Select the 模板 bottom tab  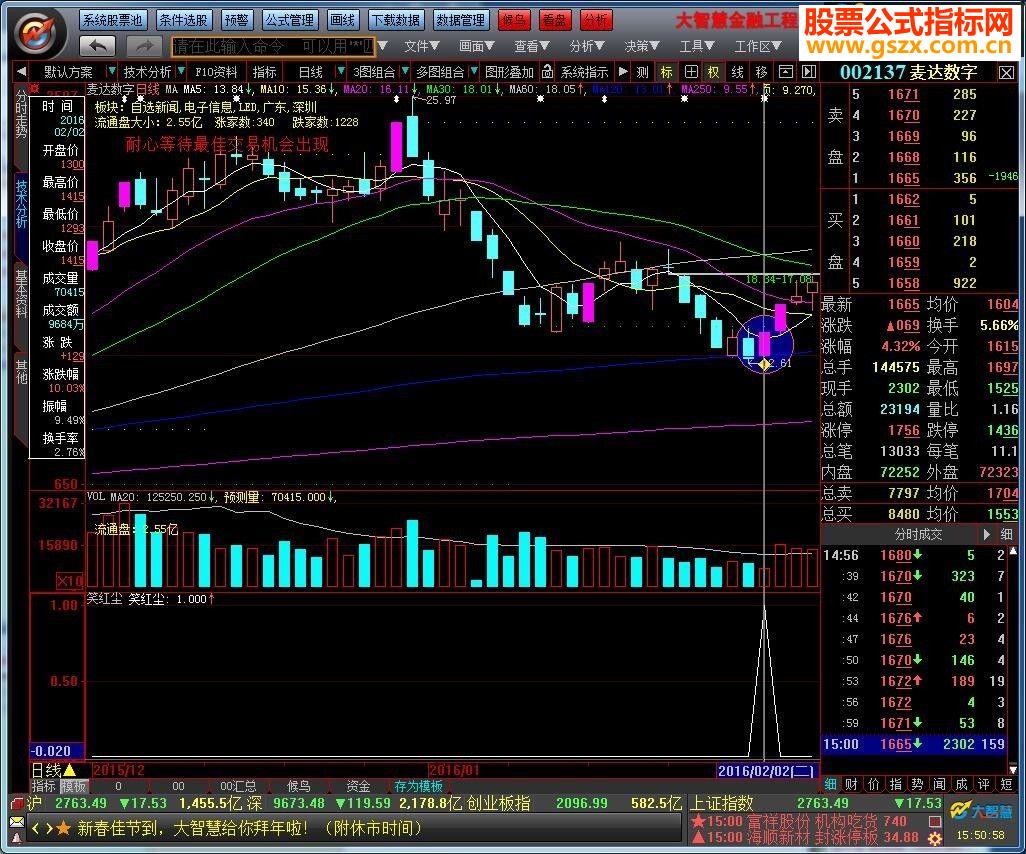click(x=73, y=786)
